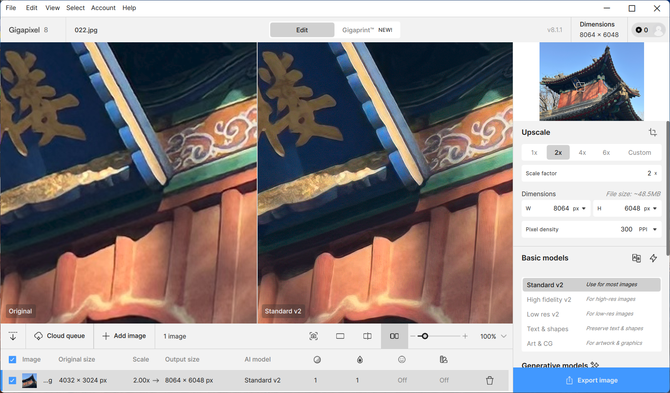
Task: Select the Art & CG model
Action: [591, 343]
